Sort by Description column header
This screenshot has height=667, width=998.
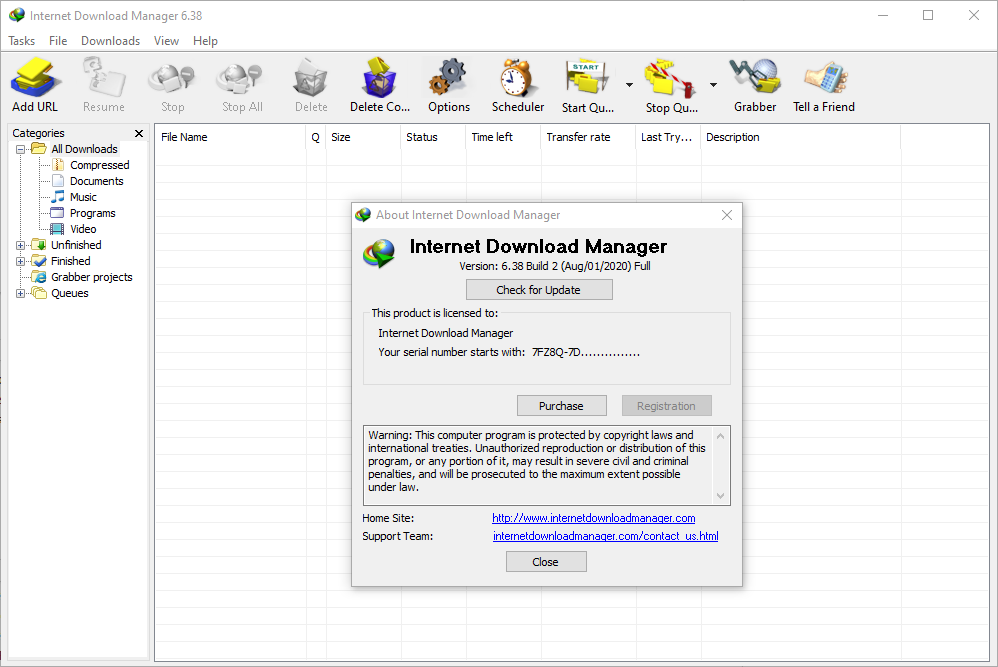coord(801,137)
